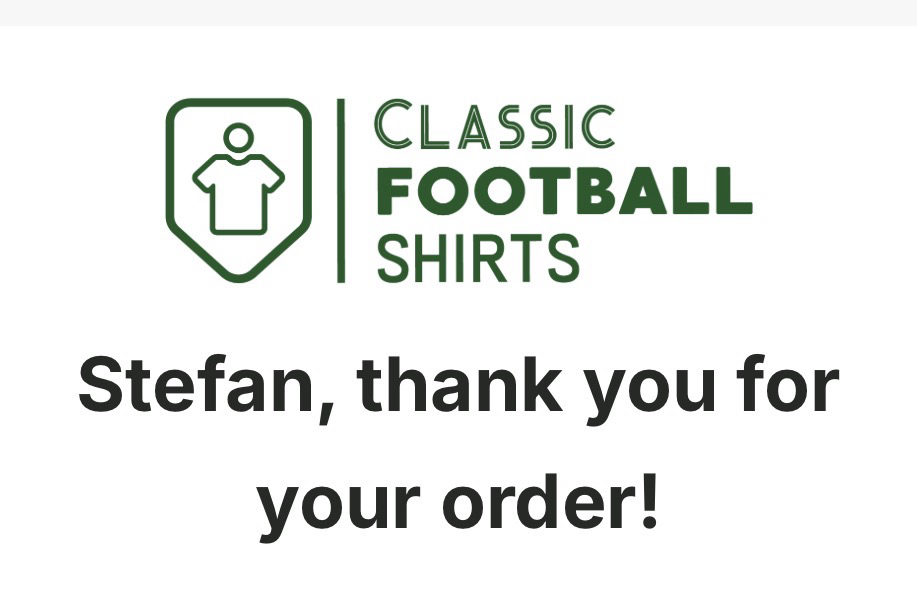This screenshot has width=917, height=602.
Task: Click the word Classic in the logo
Action: [x=494, y=126]
